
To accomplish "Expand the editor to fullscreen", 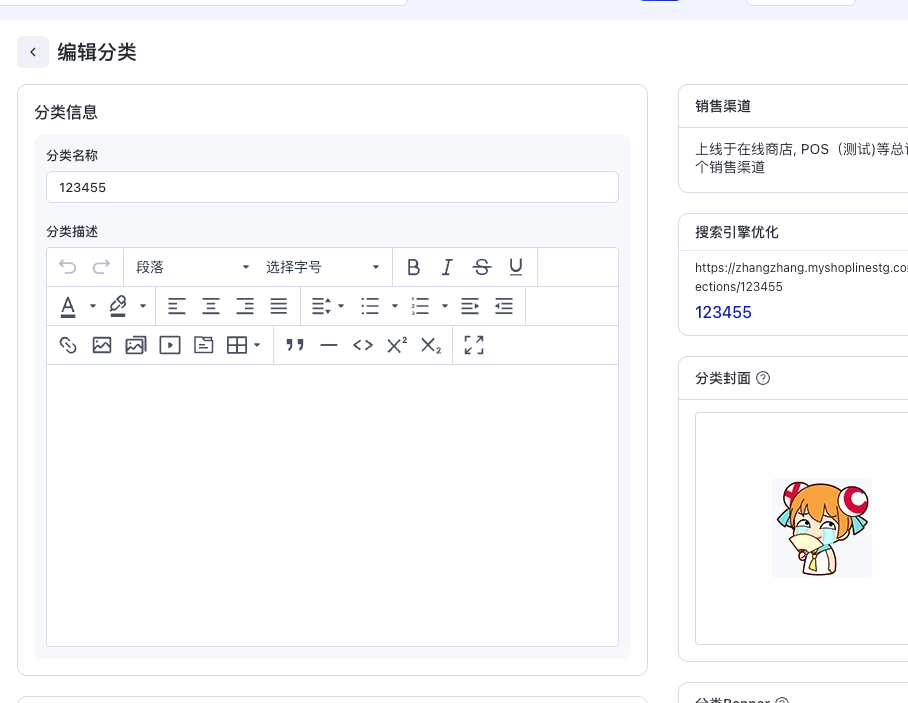I will (474, 345).
